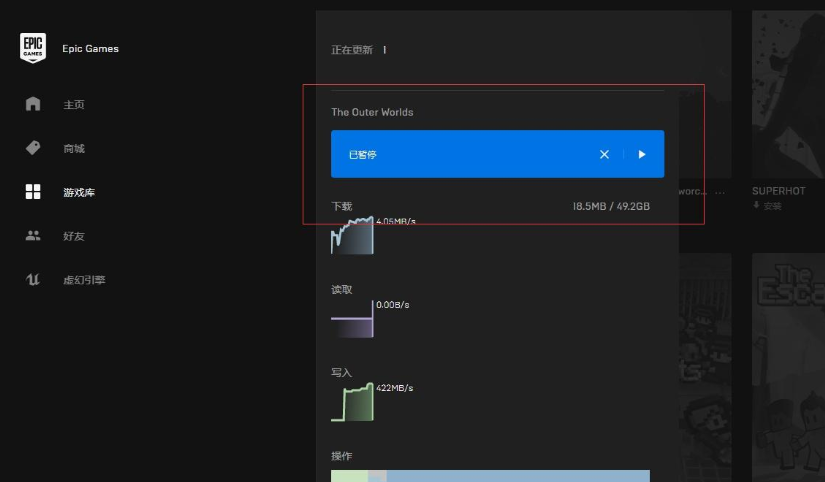Screen dimensions: 825x482
Task: Go to 商城 menu item
Action: tap(74, 148)
